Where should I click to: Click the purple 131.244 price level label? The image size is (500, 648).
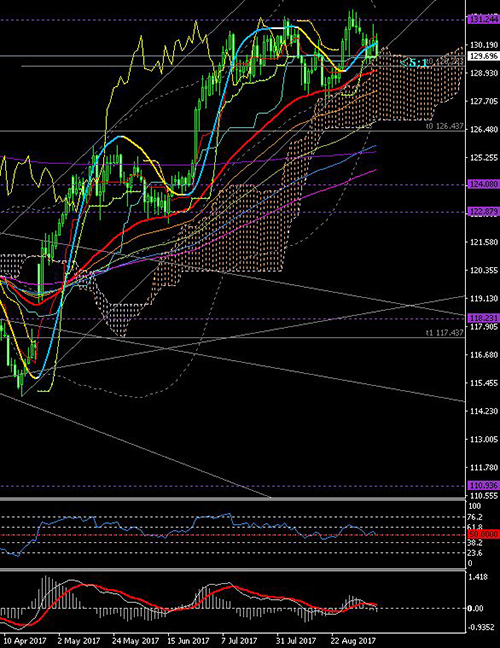pyautogui.click(x=483, y=19)
